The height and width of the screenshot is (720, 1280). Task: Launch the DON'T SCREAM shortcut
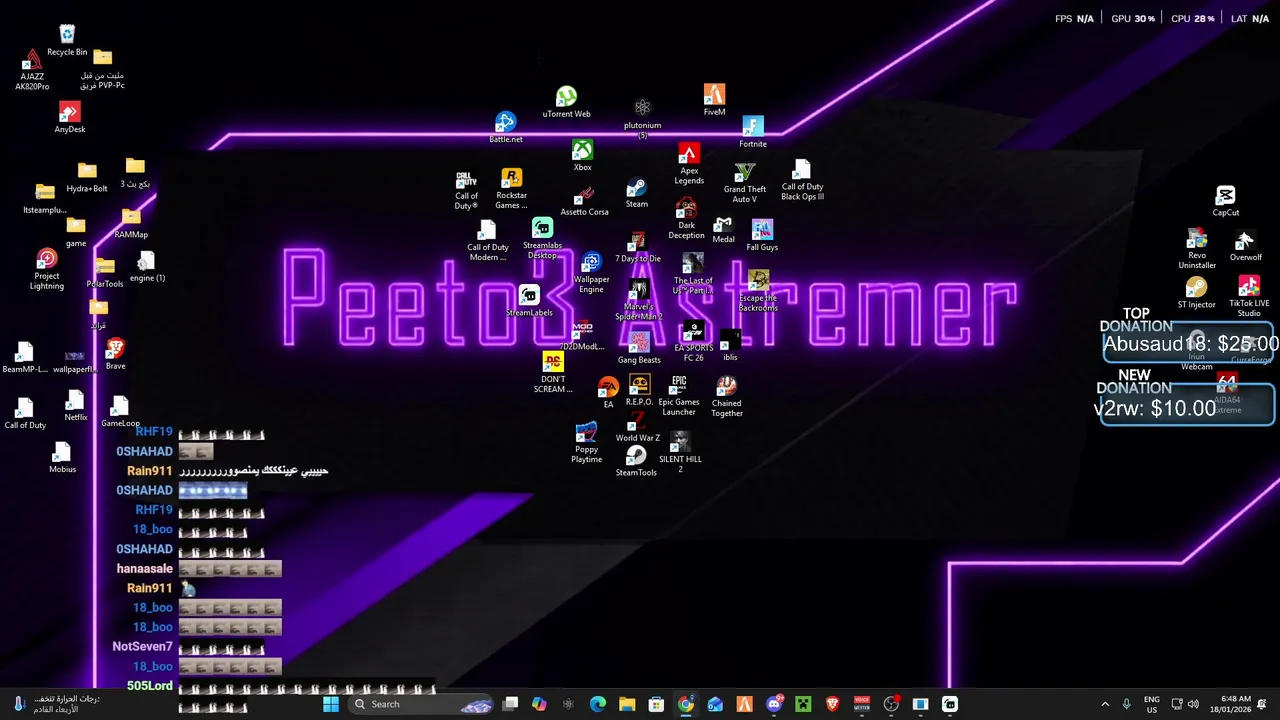(x=553, y=373)
